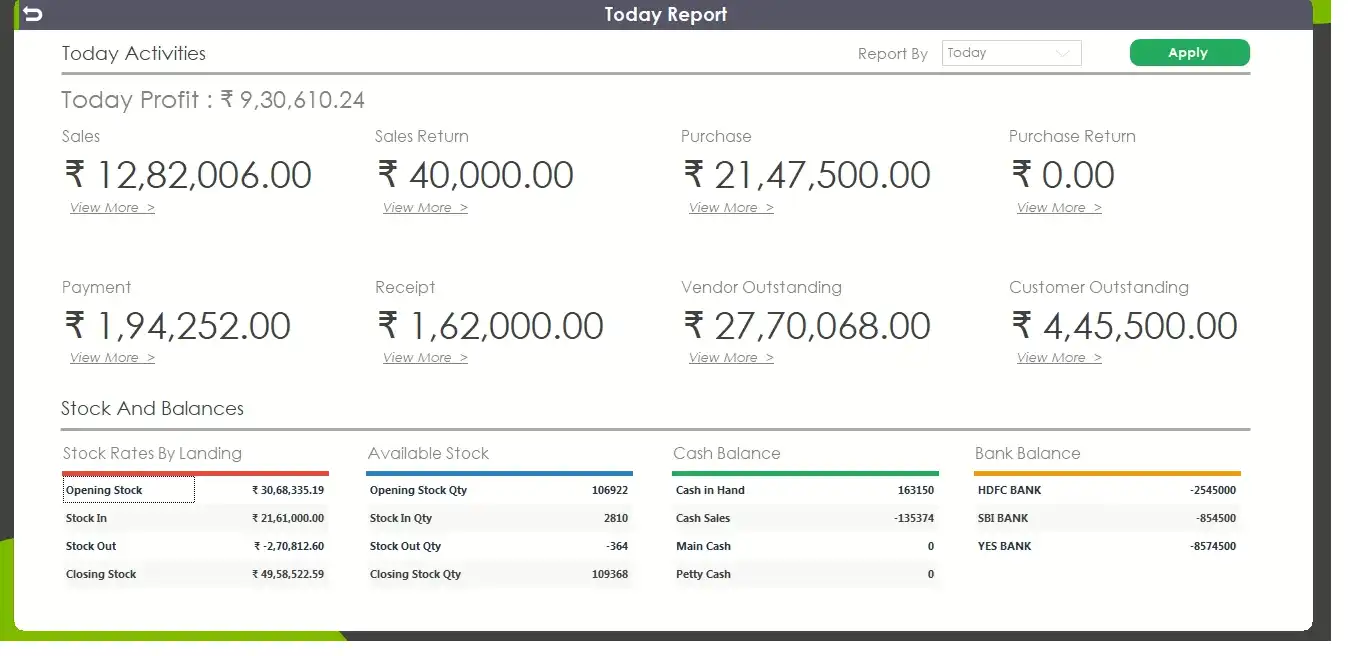The image size is (1348, 656).
Task: Select the Opening Stock cell
Action: 128,490
